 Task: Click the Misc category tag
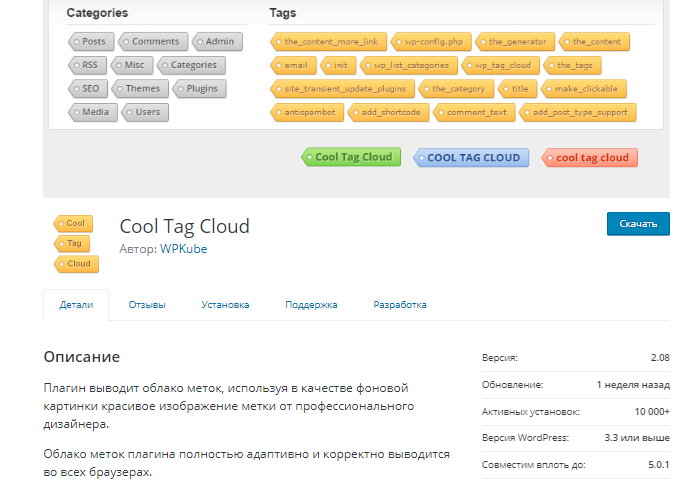(132, 65)
